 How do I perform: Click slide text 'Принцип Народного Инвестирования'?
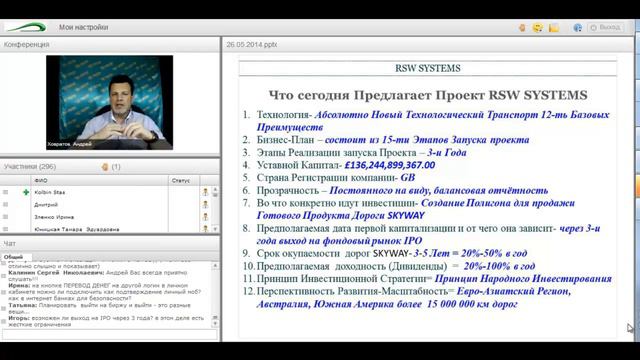[x=523, y=279]
